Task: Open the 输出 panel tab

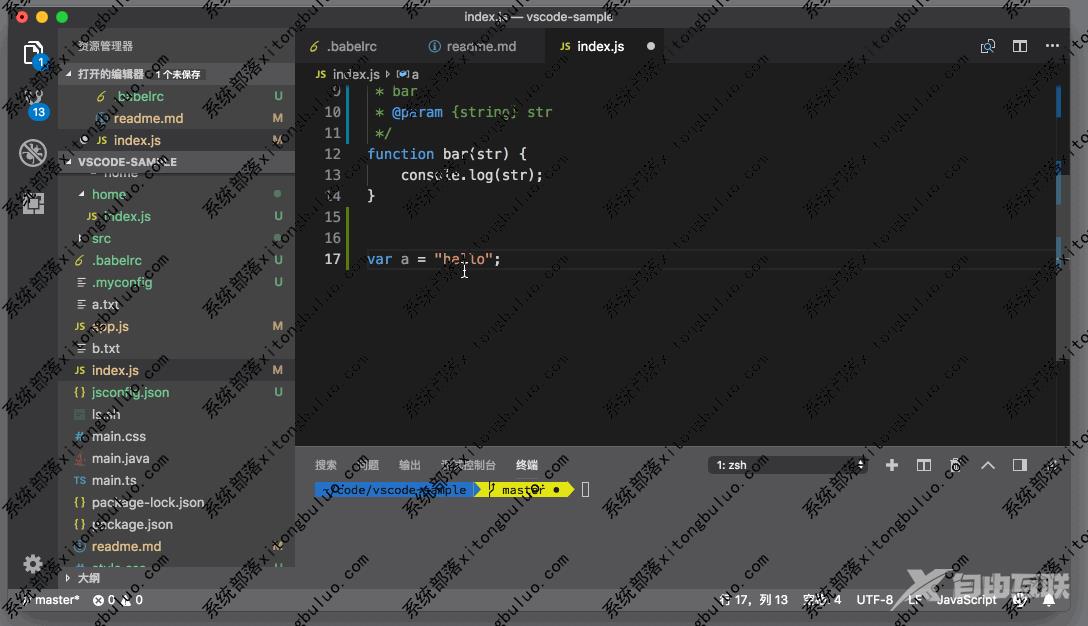Action: (x=409, y=465)
